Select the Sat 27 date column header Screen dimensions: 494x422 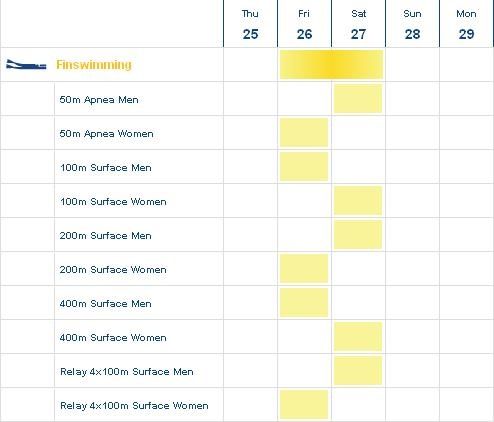click(x=358, y=24)
